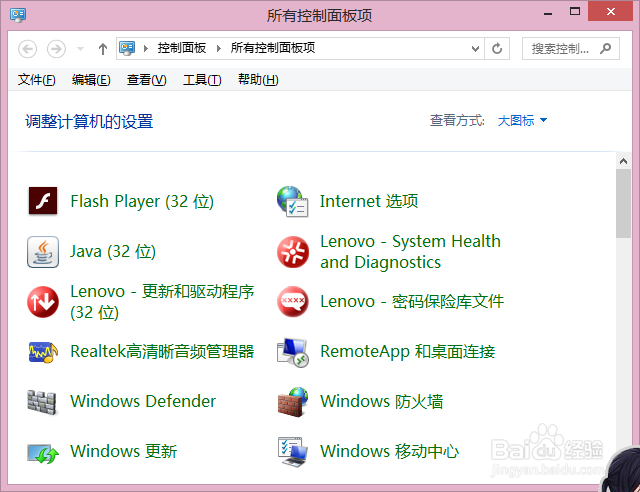This screenshot has height=492, width=640.
Task: Open 大图标 view mode dropdown
Action: pos(522,120)
